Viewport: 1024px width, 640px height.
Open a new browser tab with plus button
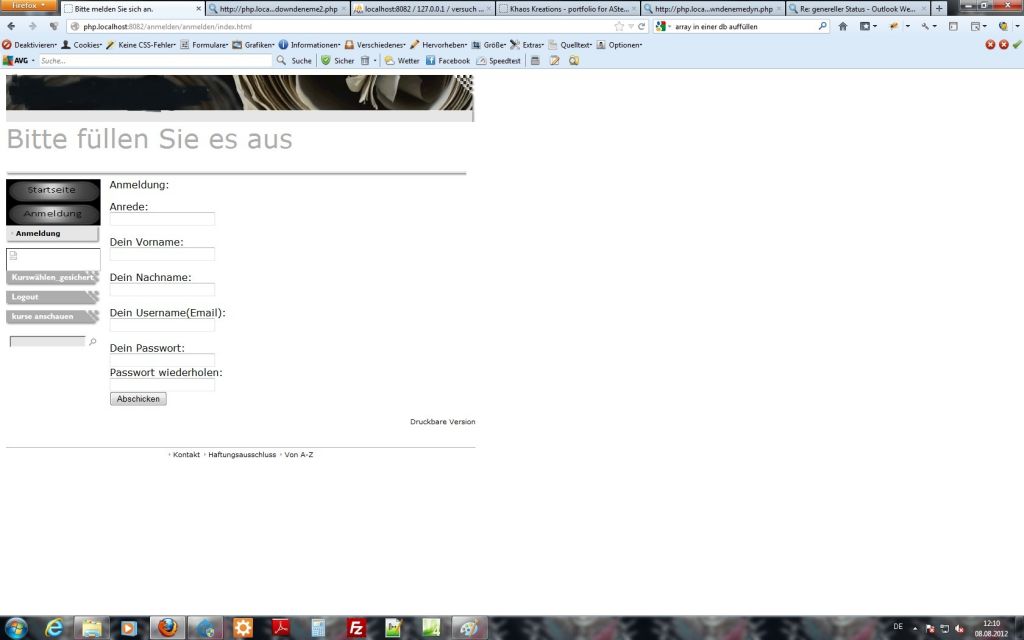click(938, 9)
